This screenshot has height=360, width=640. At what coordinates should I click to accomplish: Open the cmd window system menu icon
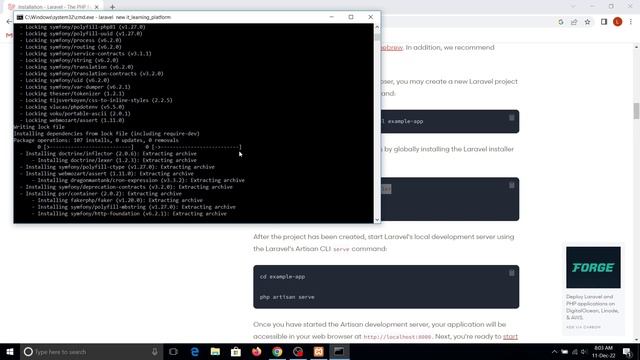point(20,17)
